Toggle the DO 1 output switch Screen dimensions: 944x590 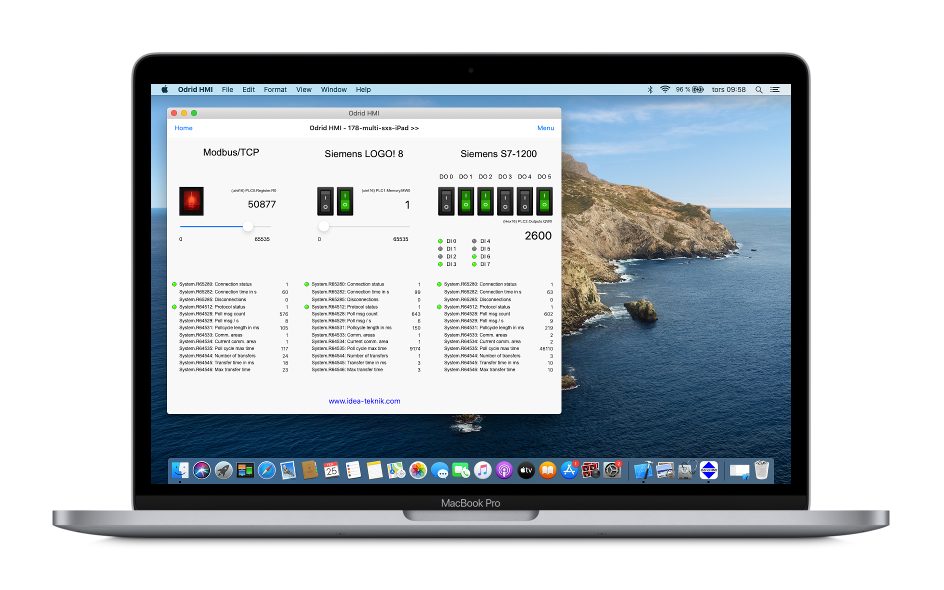coord(466,202)
